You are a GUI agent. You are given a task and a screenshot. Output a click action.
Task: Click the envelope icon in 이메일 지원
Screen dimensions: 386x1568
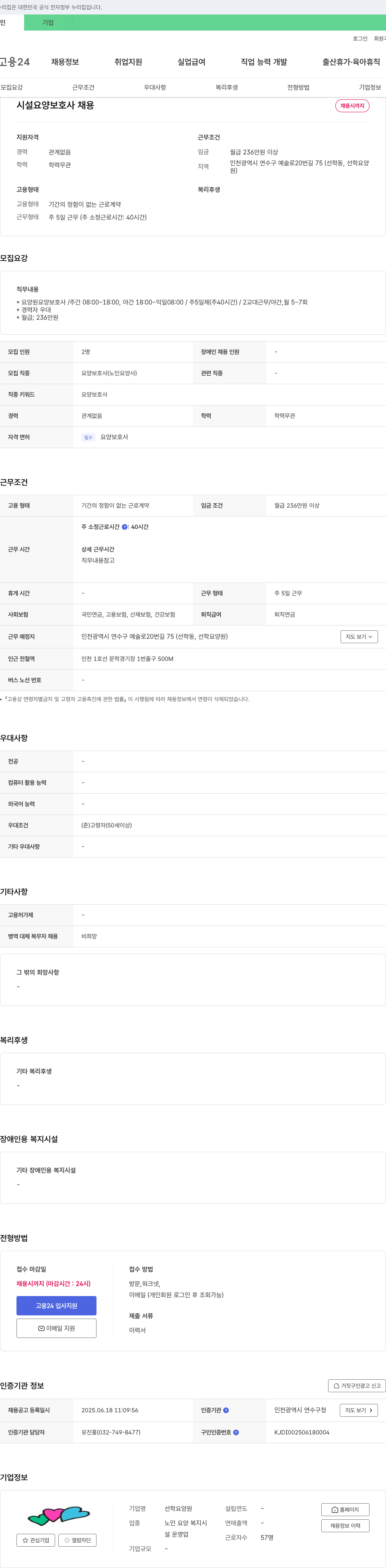[x=41, y=1328]
